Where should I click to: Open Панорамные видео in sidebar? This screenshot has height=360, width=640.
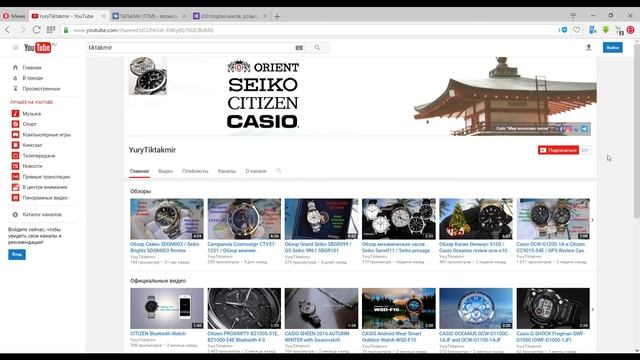click(x=45, y=198)
